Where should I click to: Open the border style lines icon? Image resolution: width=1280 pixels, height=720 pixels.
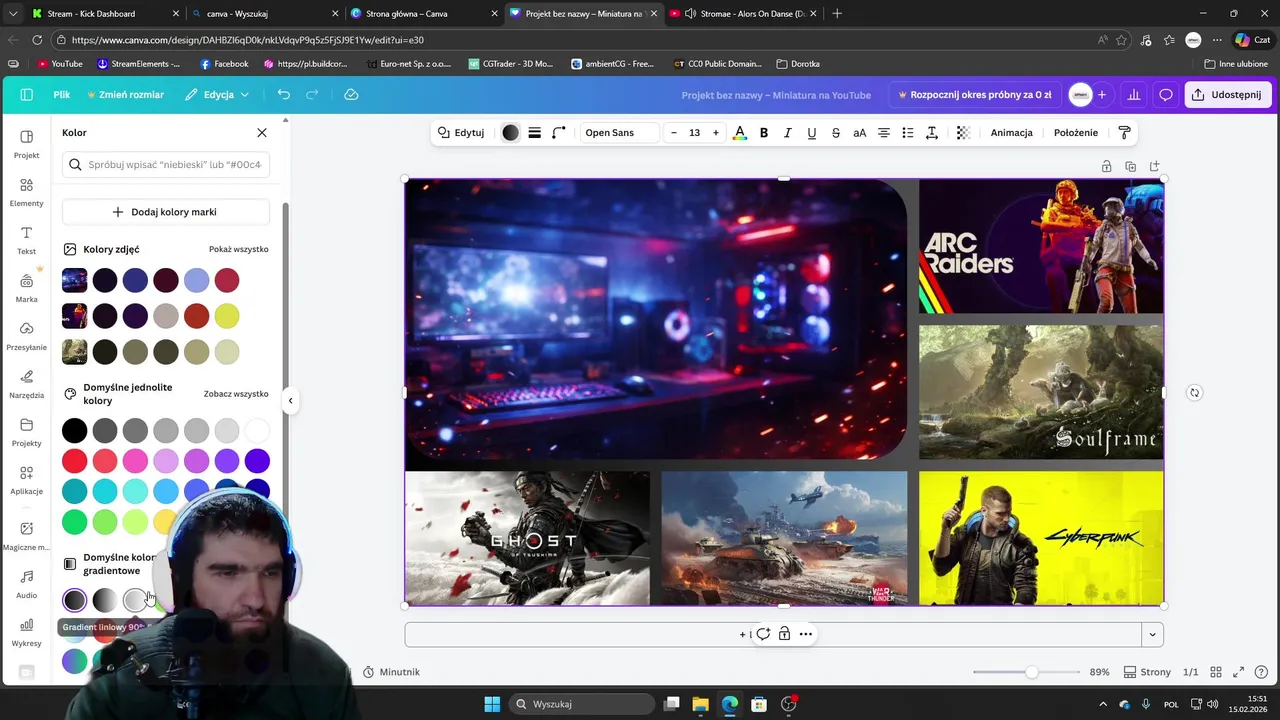535,133
